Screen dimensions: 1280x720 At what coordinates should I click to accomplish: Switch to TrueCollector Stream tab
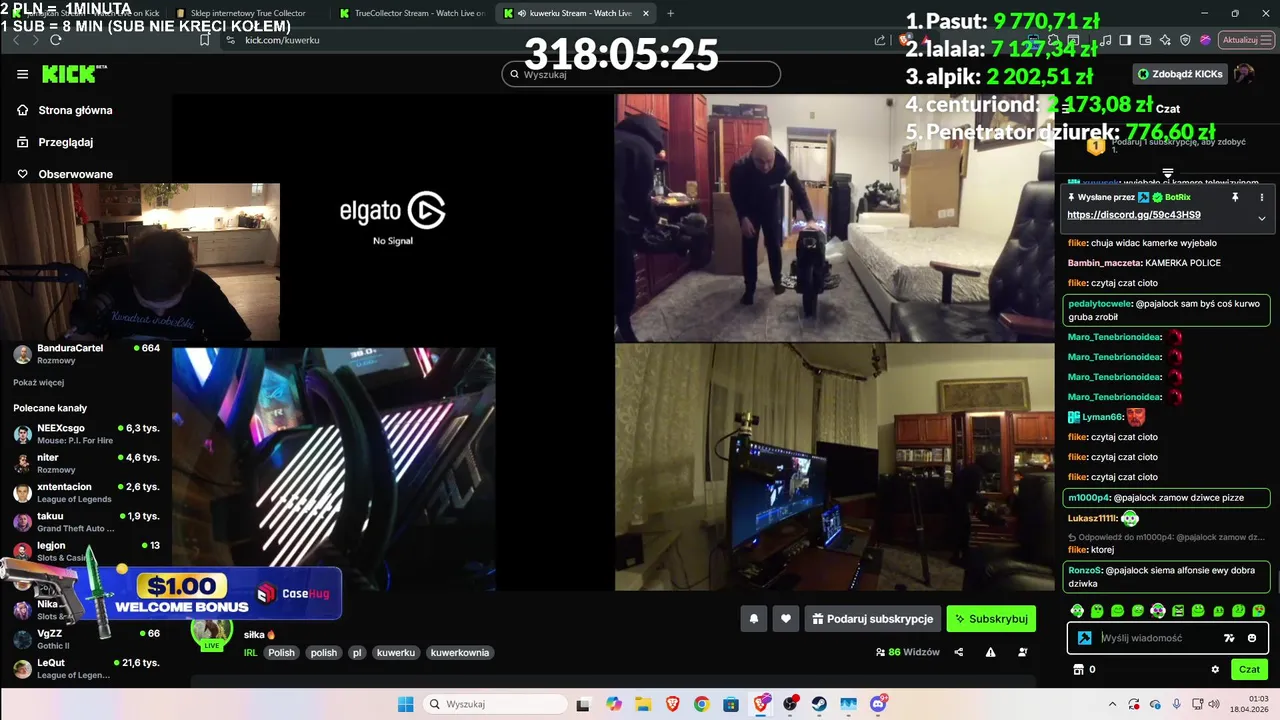coord(412,13)
